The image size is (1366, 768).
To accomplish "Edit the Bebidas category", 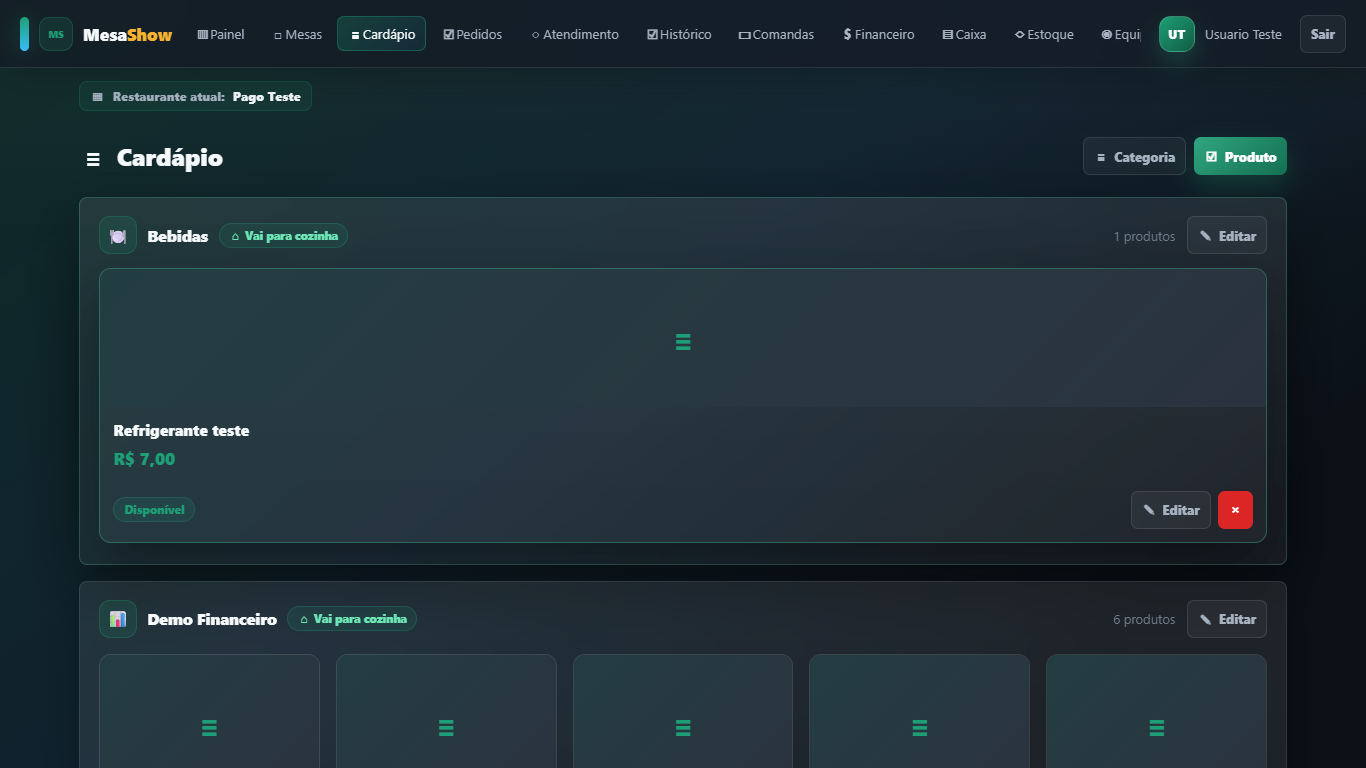I will click(x=1227, y=236).
